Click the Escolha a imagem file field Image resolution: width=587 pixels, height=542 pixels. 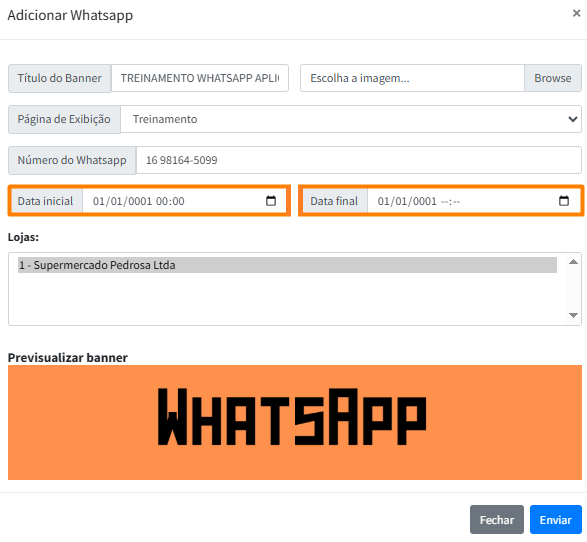412,78
